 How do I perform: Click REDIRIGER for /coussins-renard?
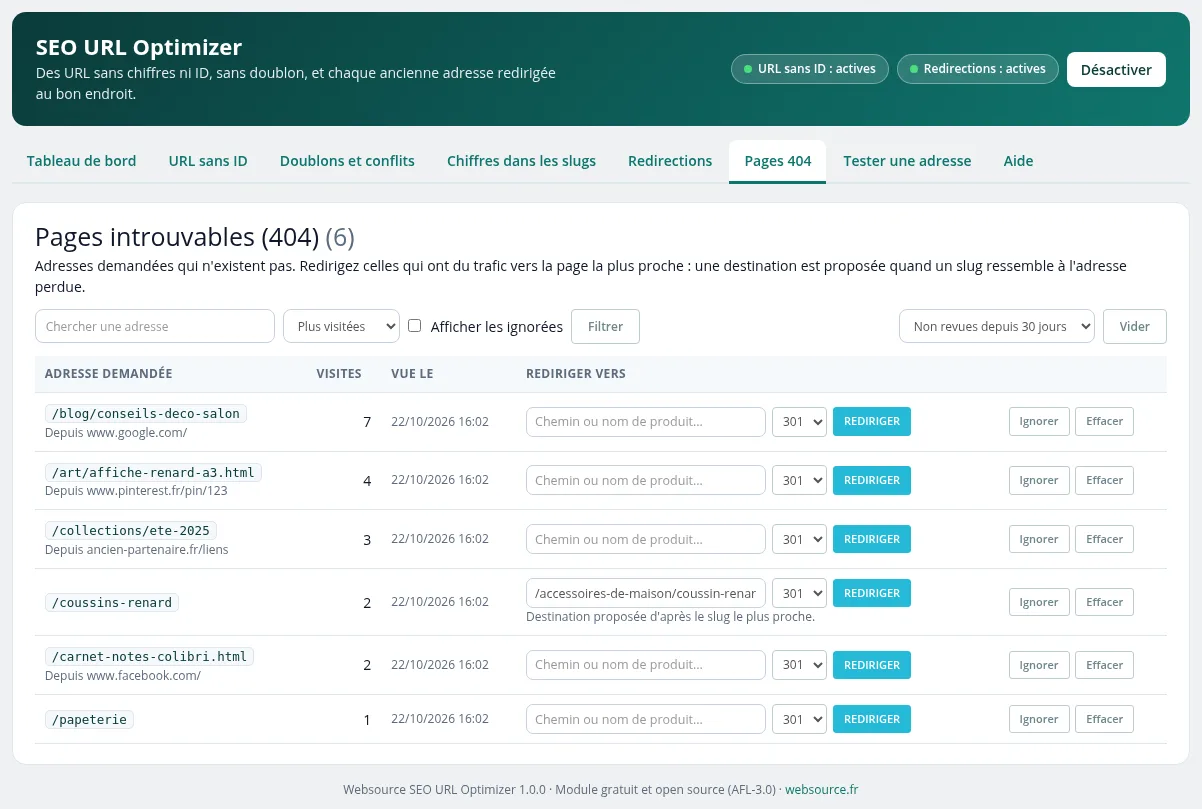click(x=872, y=593)
